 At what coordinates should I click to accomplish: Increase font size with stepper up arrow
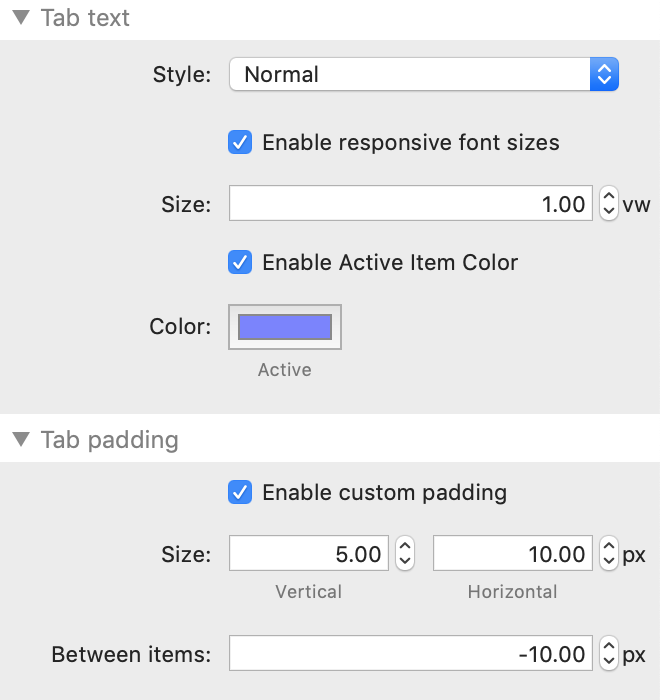point(607,198)
